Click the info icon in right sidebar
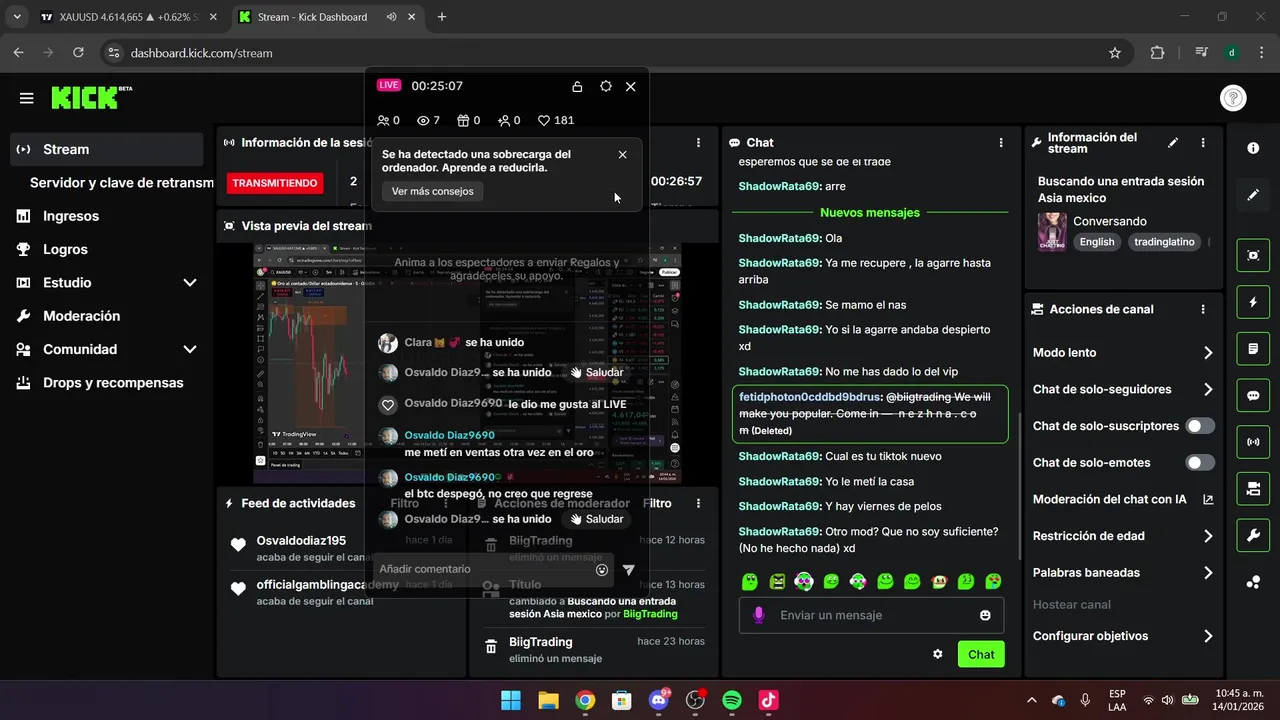1280x720 pixels. click(x=1253, y=148)
